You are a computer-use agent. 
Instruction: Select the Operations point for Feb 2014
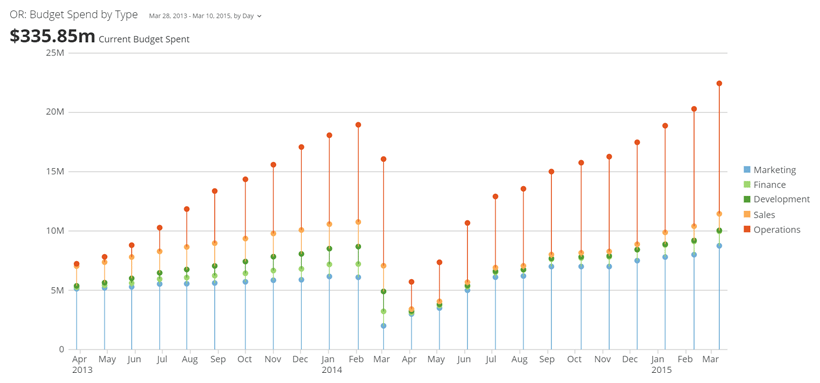358,125
